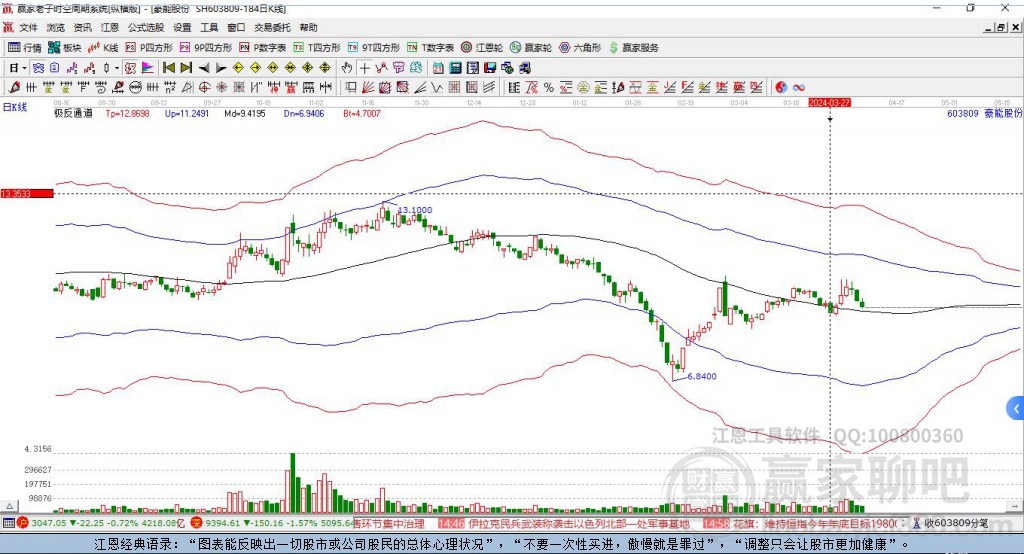Click the Dn=6.9406 indicator value
This screenshot has height=554, width=1024.
304,114
